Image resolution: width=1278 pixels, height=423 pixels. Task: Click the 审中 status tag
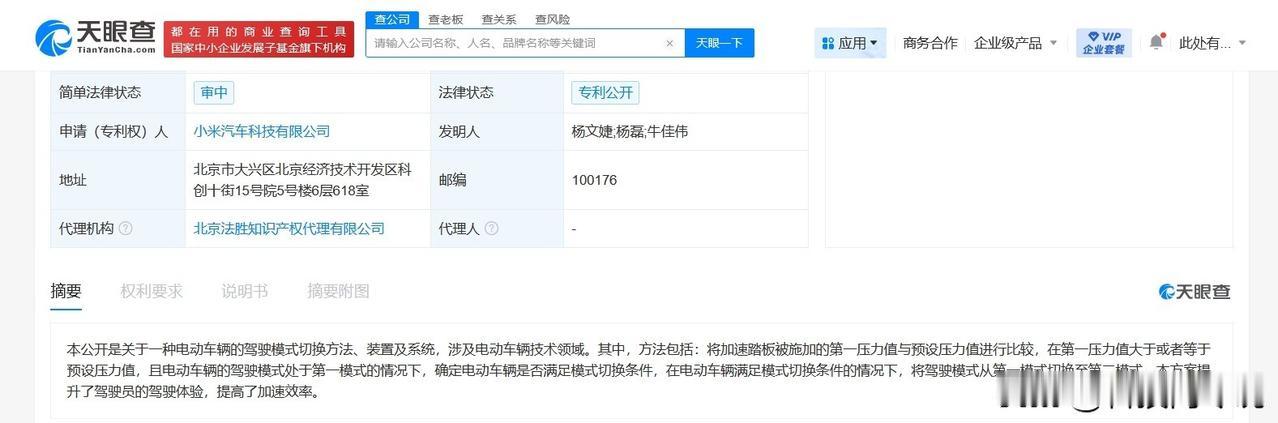pos(215,93)
